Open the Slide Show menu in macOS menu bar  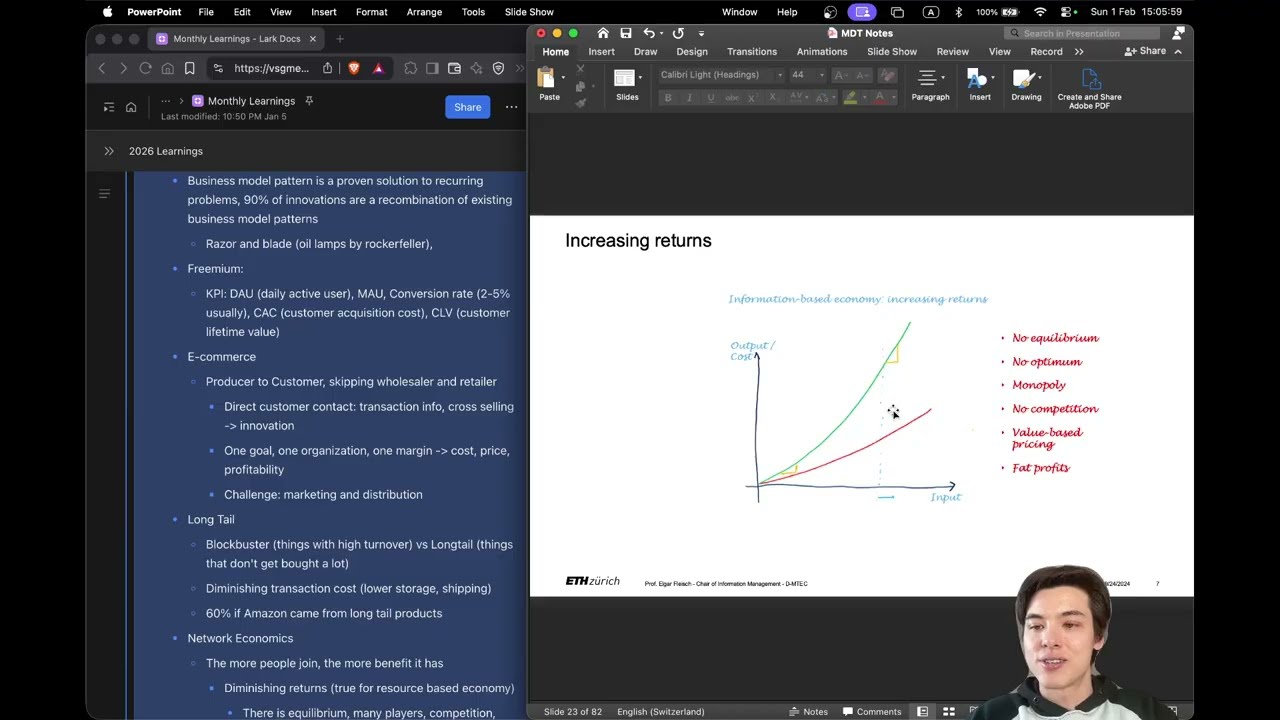(529, 12)
